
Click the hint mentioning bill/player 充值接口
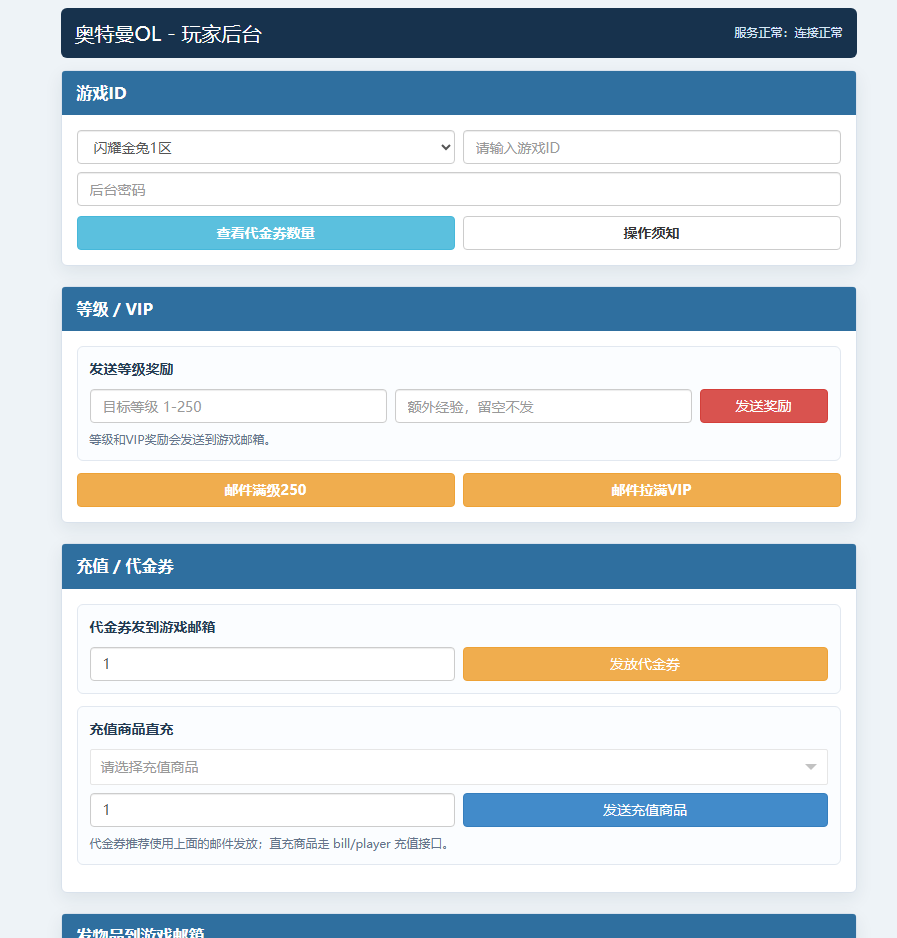click(x=269, y=843)
